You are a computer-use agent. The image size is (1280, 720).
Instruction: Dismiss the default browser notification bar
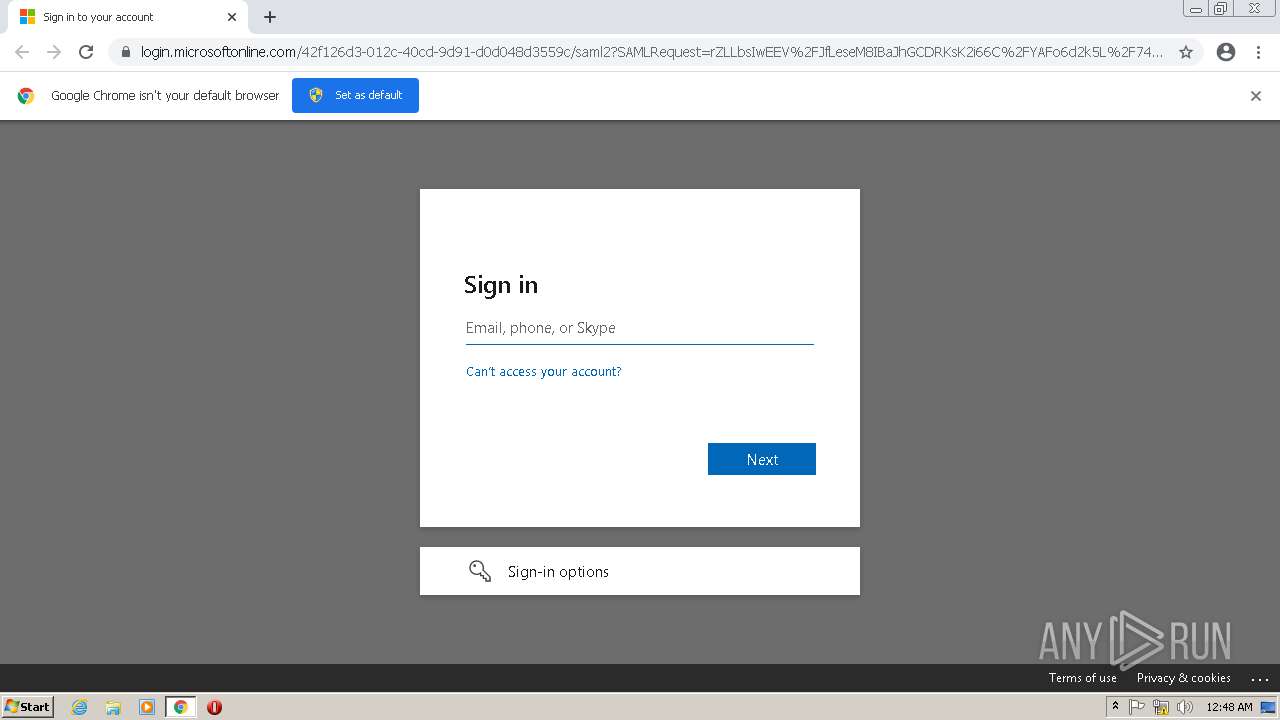pyautogui.click(x=1256, y=96)
